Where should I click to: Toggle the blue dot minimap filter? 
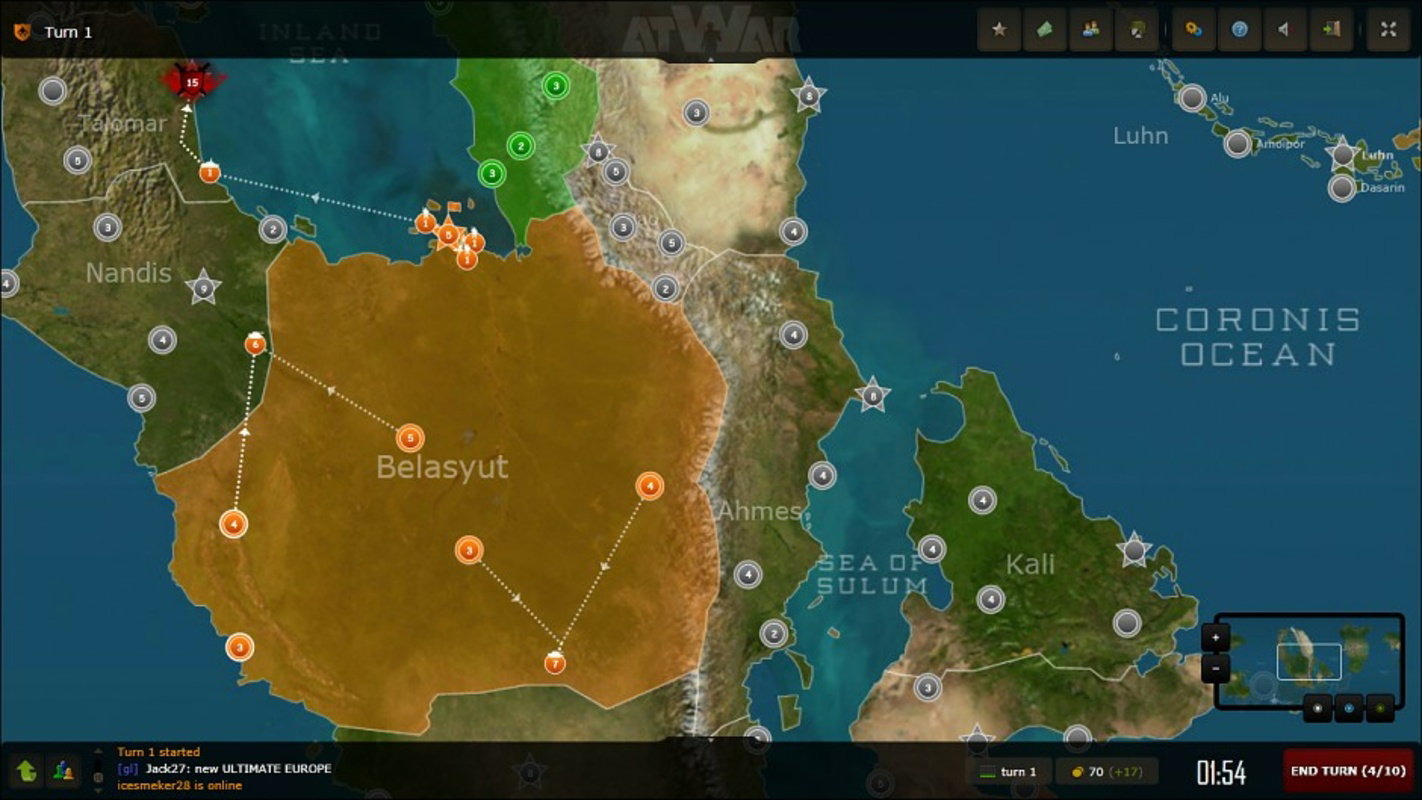[1349, 708]
